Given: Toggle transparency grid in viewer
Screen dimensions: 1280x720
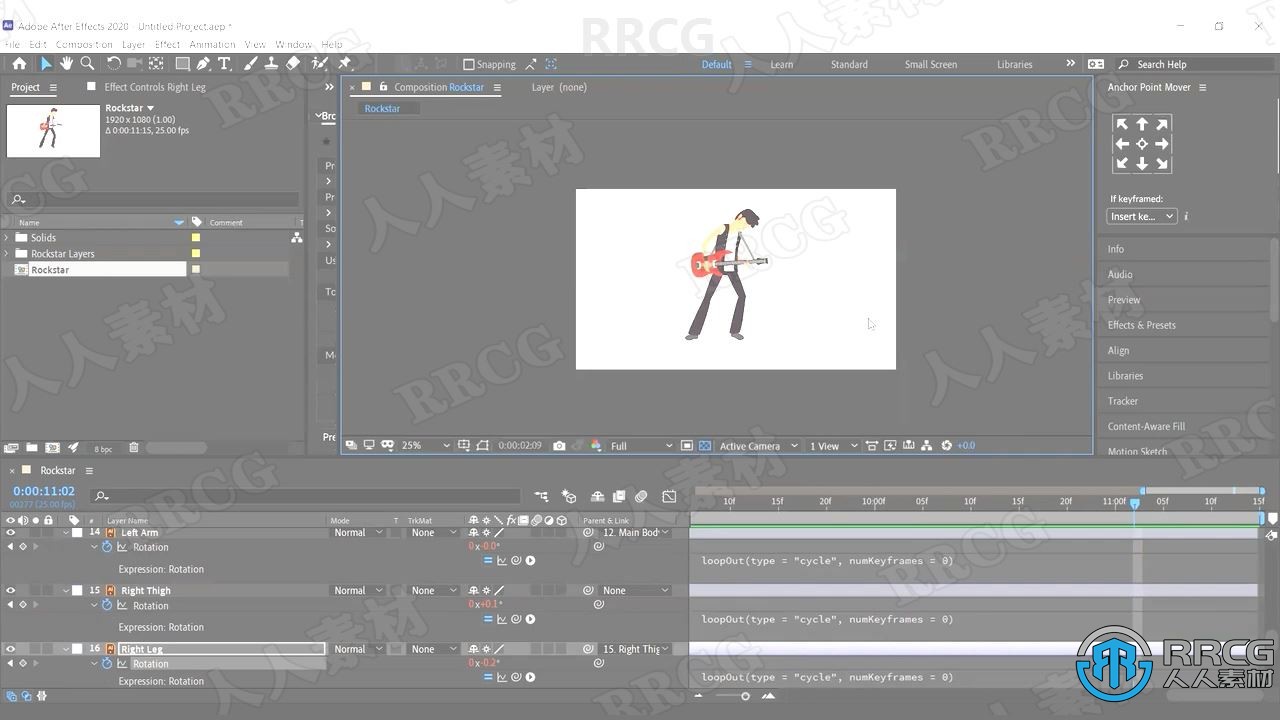Looking at the screenshot, I should click(705, 445).
